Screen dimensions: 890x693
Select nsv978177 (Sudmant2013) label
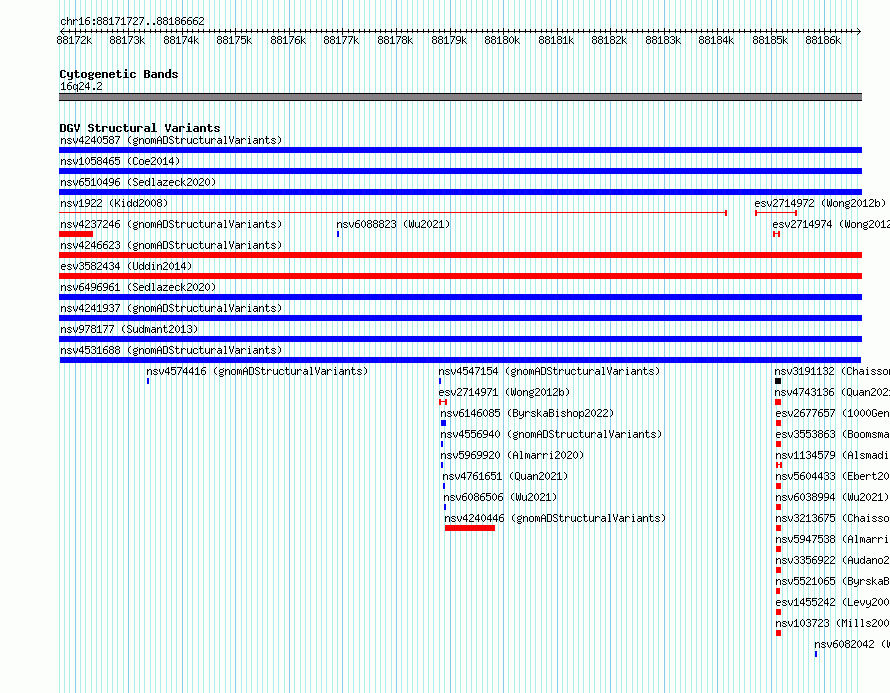point(129,329)
